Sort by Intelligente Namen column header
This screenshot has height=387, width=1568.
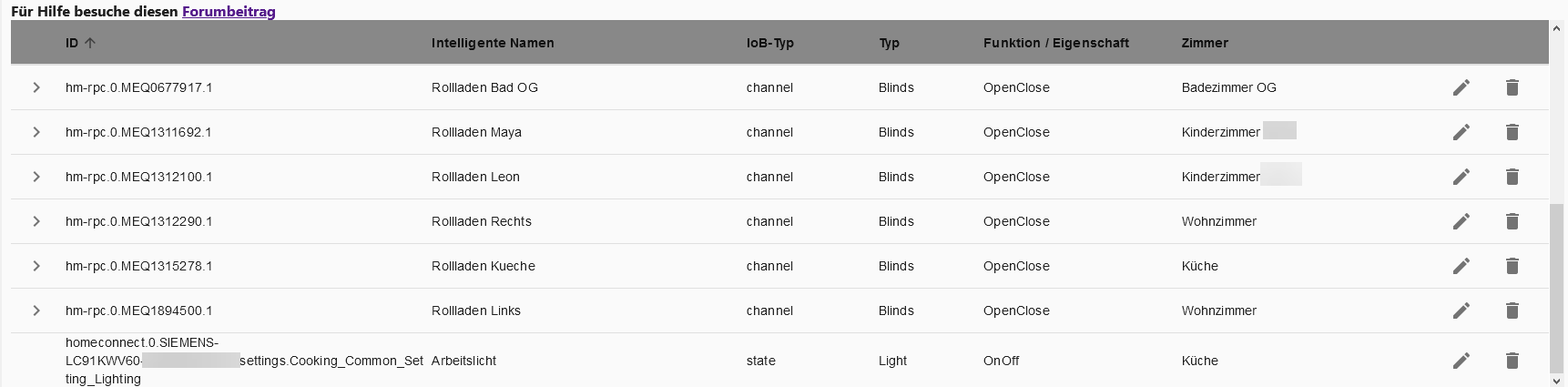click(493, 43)
